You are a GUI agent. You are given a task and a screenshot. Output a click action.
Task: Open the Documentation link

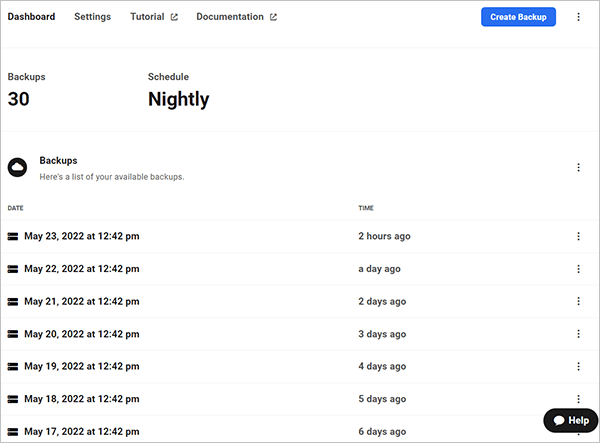[x=230, y=17]
